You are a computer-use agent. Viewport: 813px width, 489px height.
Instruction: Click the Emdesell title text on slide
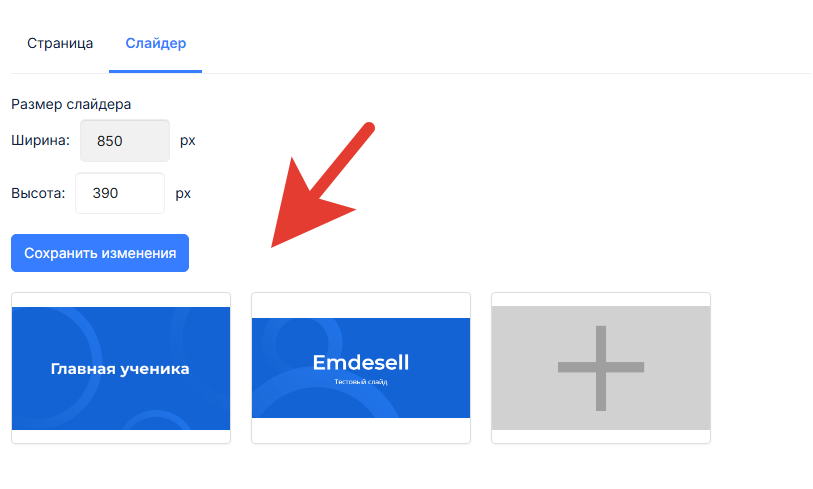click(361, 362)
